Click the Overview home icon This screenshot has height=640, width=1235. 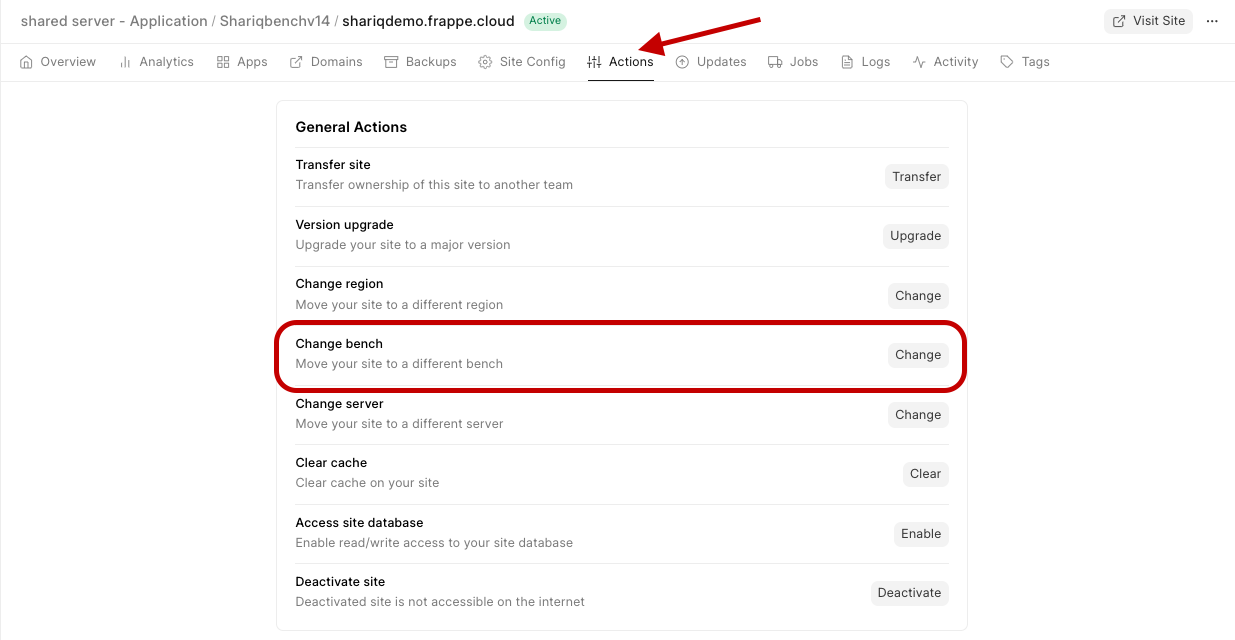(x=26, y=62)
